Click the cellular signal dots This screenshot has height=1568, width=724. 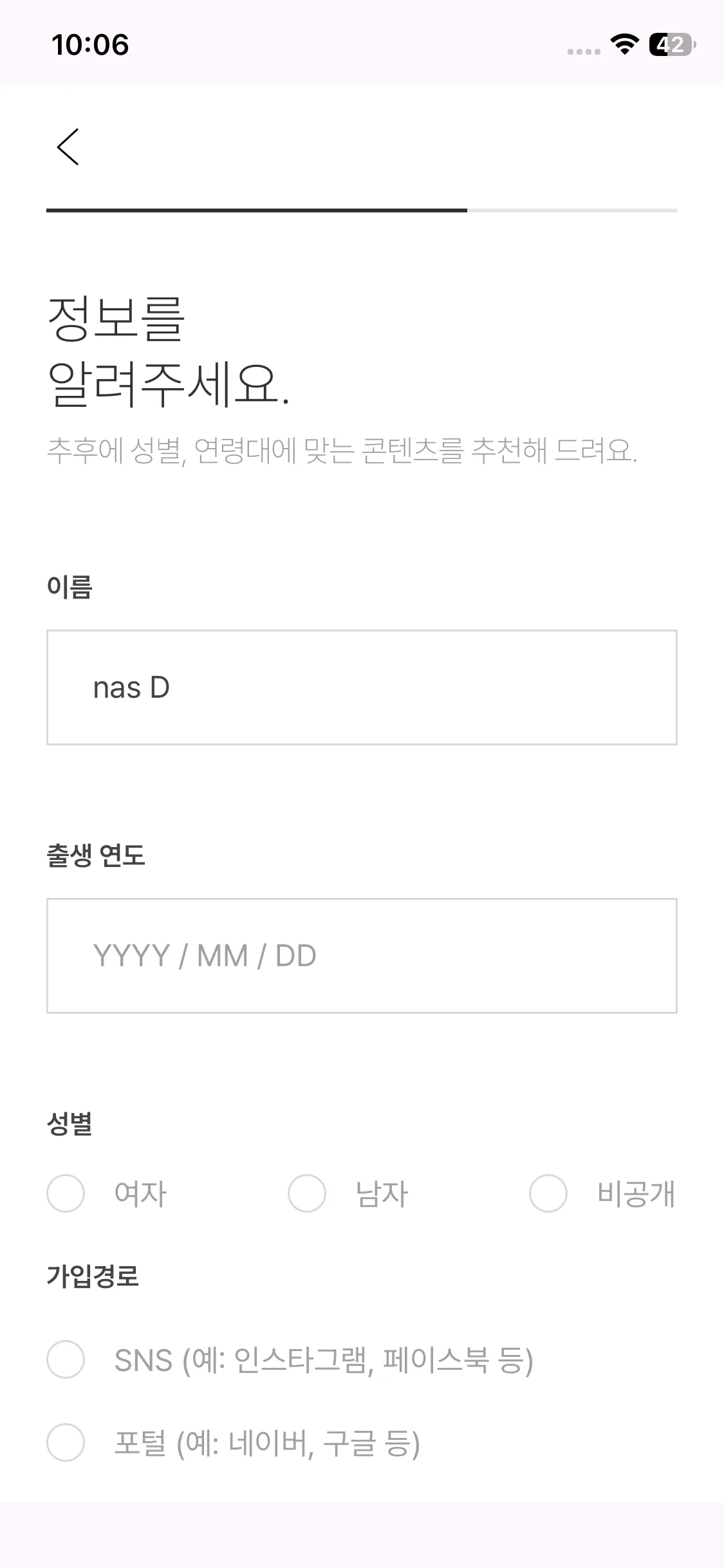coord(584,51)
